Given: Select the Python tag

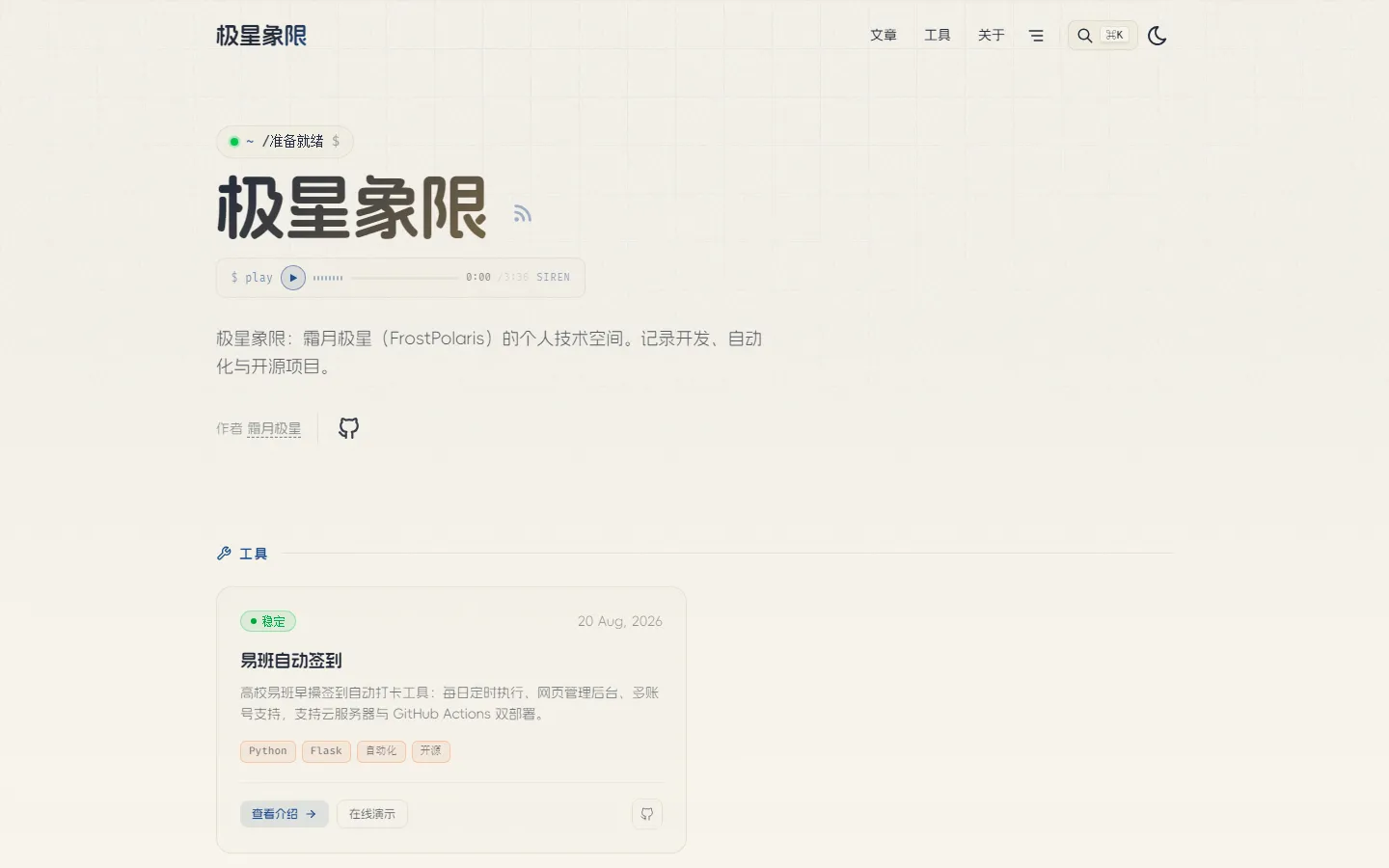Looking at the screenshot, I should [268, 751].
